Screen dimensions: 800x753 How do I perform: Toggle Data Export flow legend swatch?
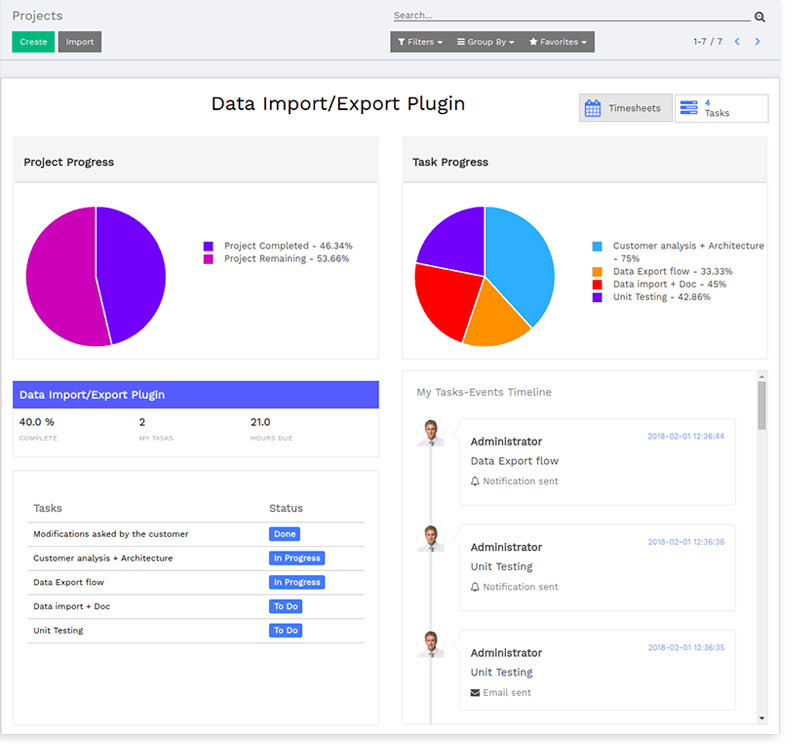pyautogui.click(x=597, y=272)
